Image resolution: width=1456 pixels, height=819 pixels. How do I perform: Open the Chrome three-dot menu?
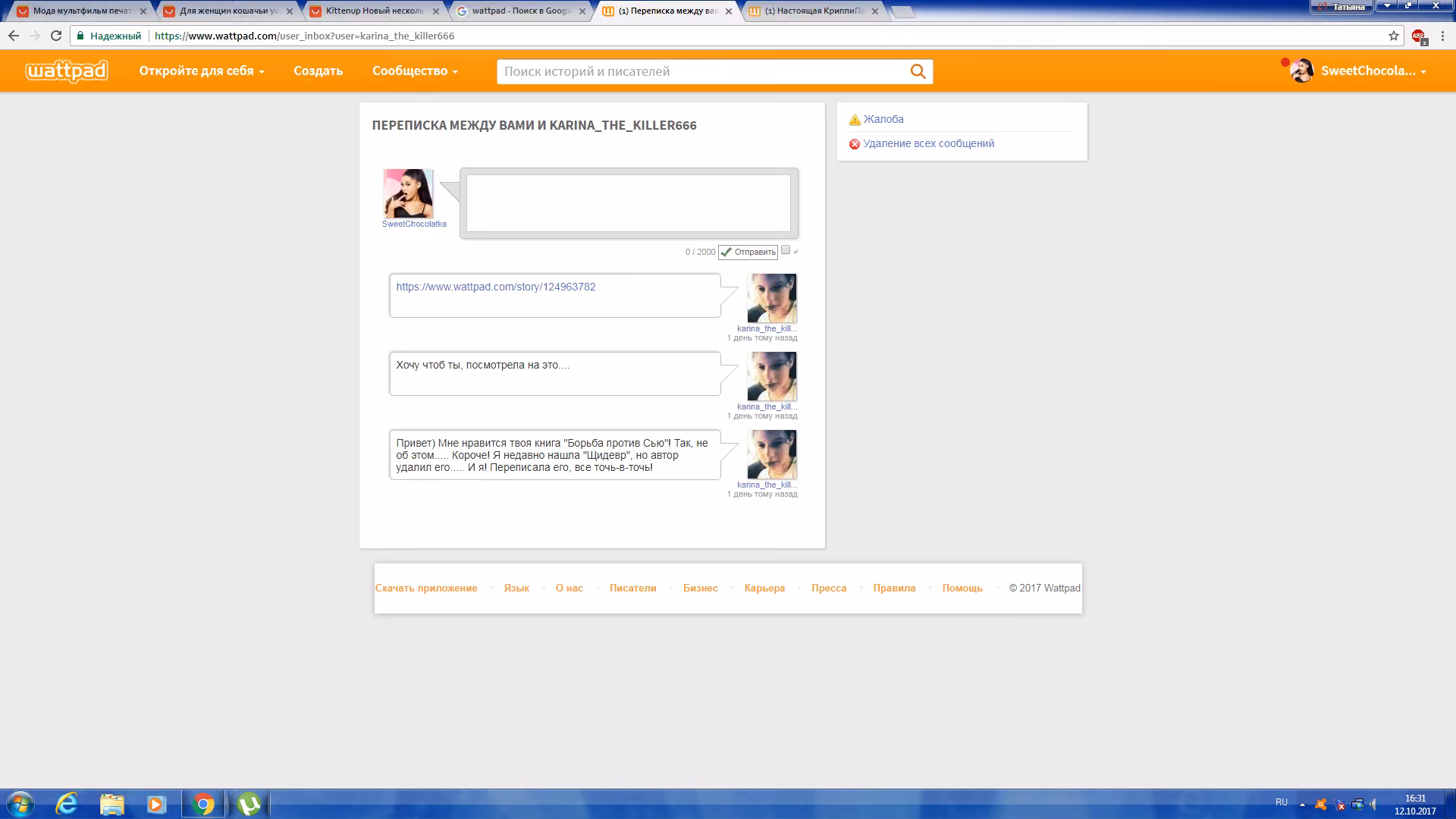point(1442,36)
